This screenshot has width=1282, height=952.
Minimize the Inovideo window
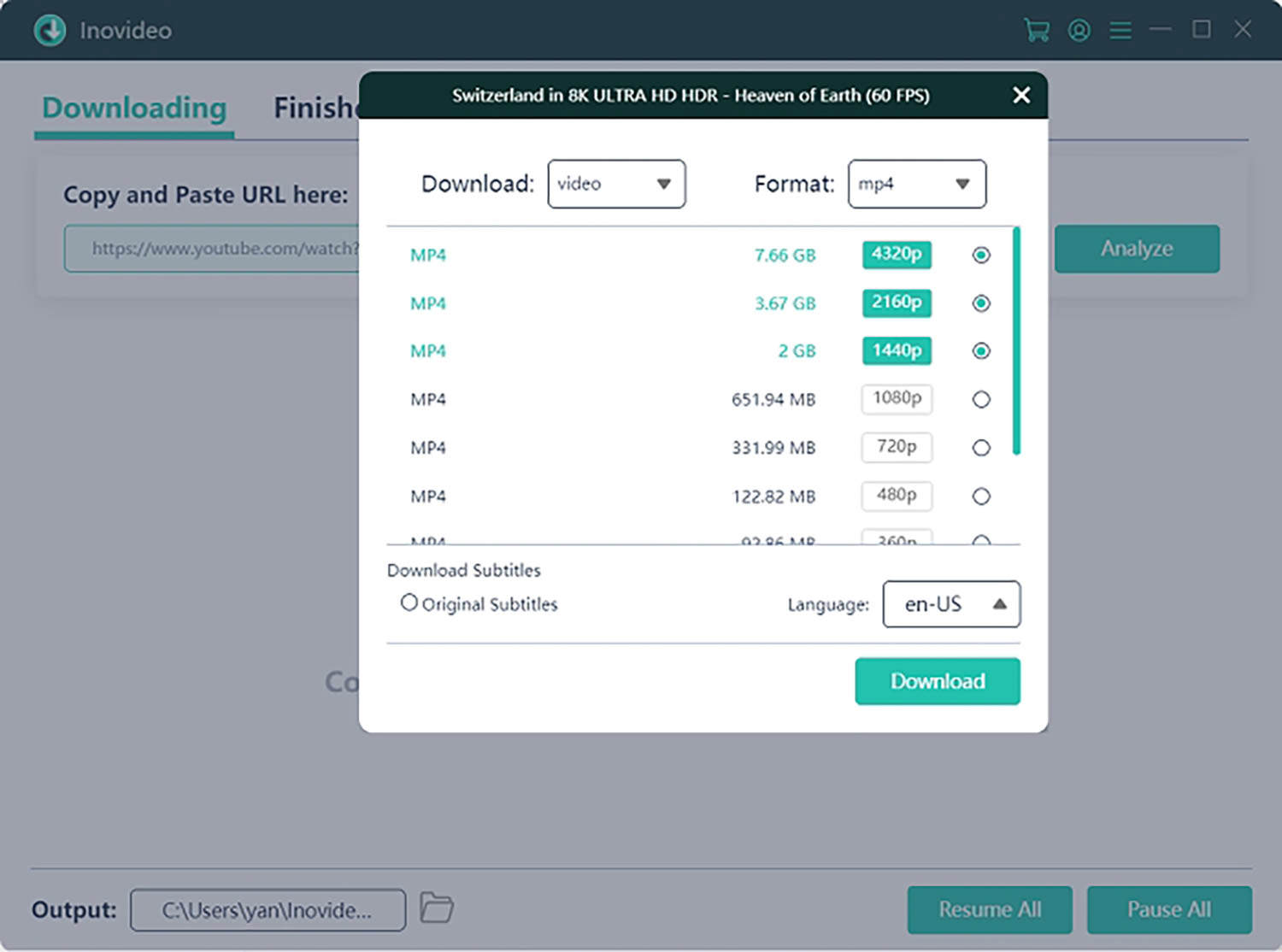1160,29
